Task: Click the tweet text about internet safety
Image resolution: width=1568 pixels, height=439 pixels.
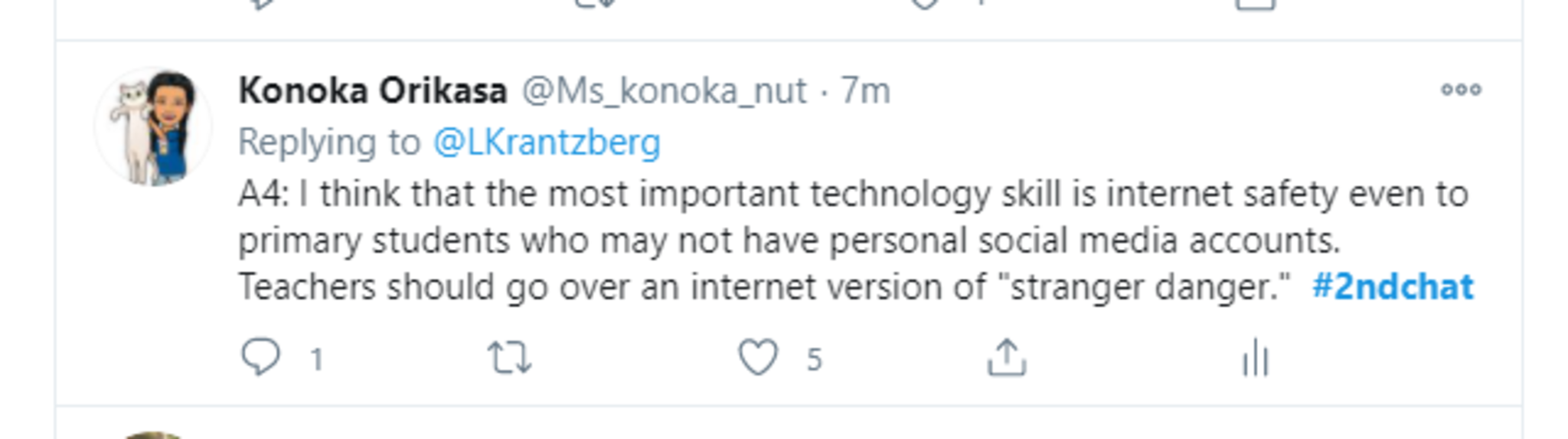Action: click(789, 241)
